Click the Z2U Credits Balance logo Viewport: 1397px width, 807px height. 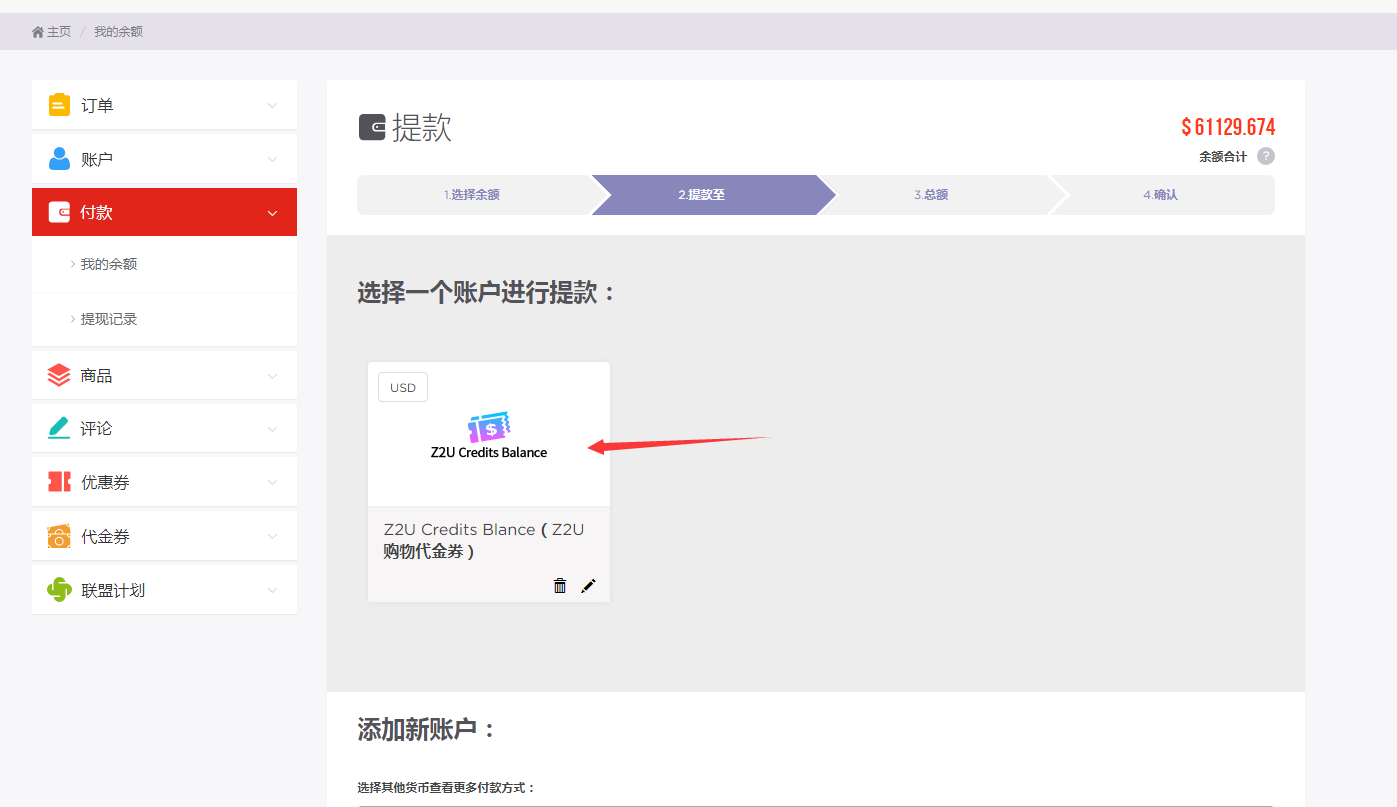pyautogui.click(x=489, y=435)
